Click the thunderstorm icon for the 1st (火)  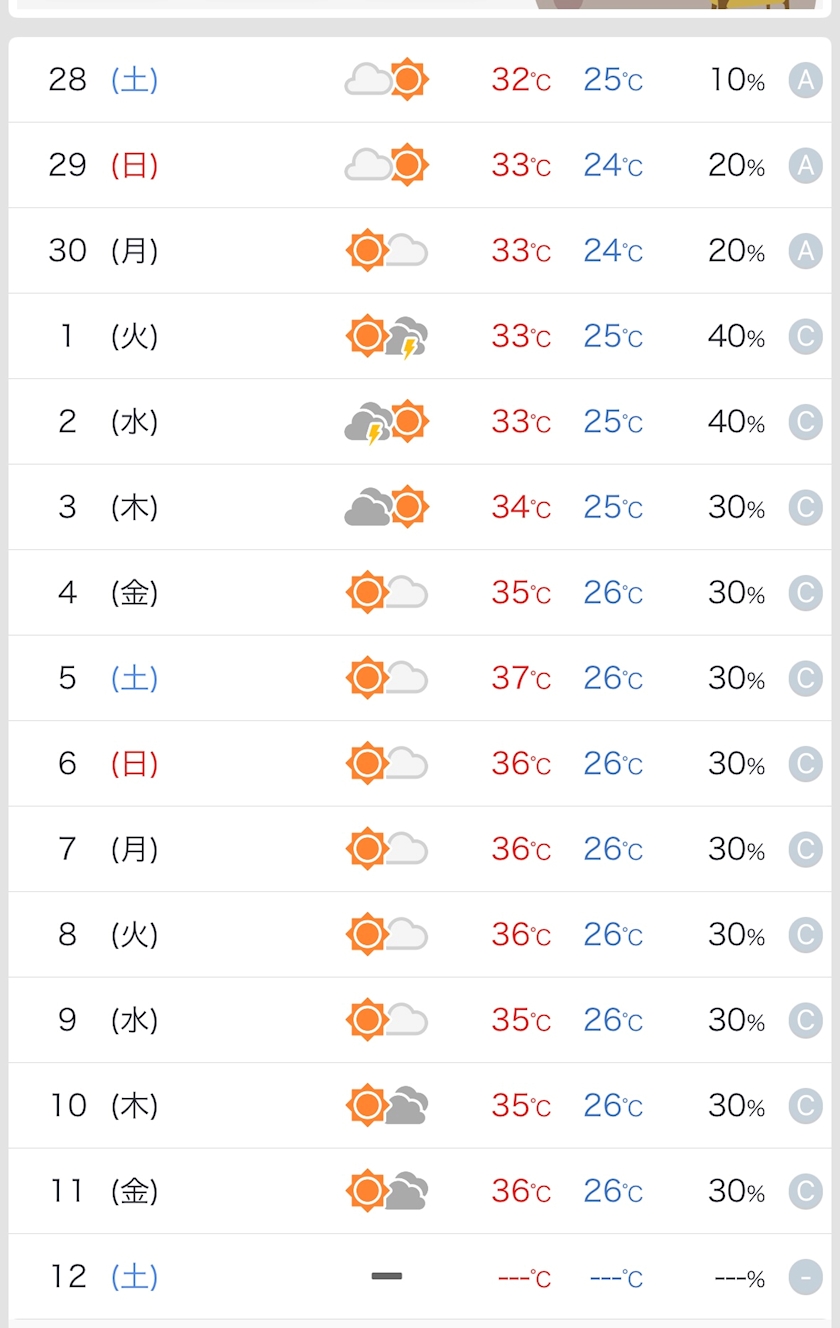pyautogui.click(x=387, y=336)
